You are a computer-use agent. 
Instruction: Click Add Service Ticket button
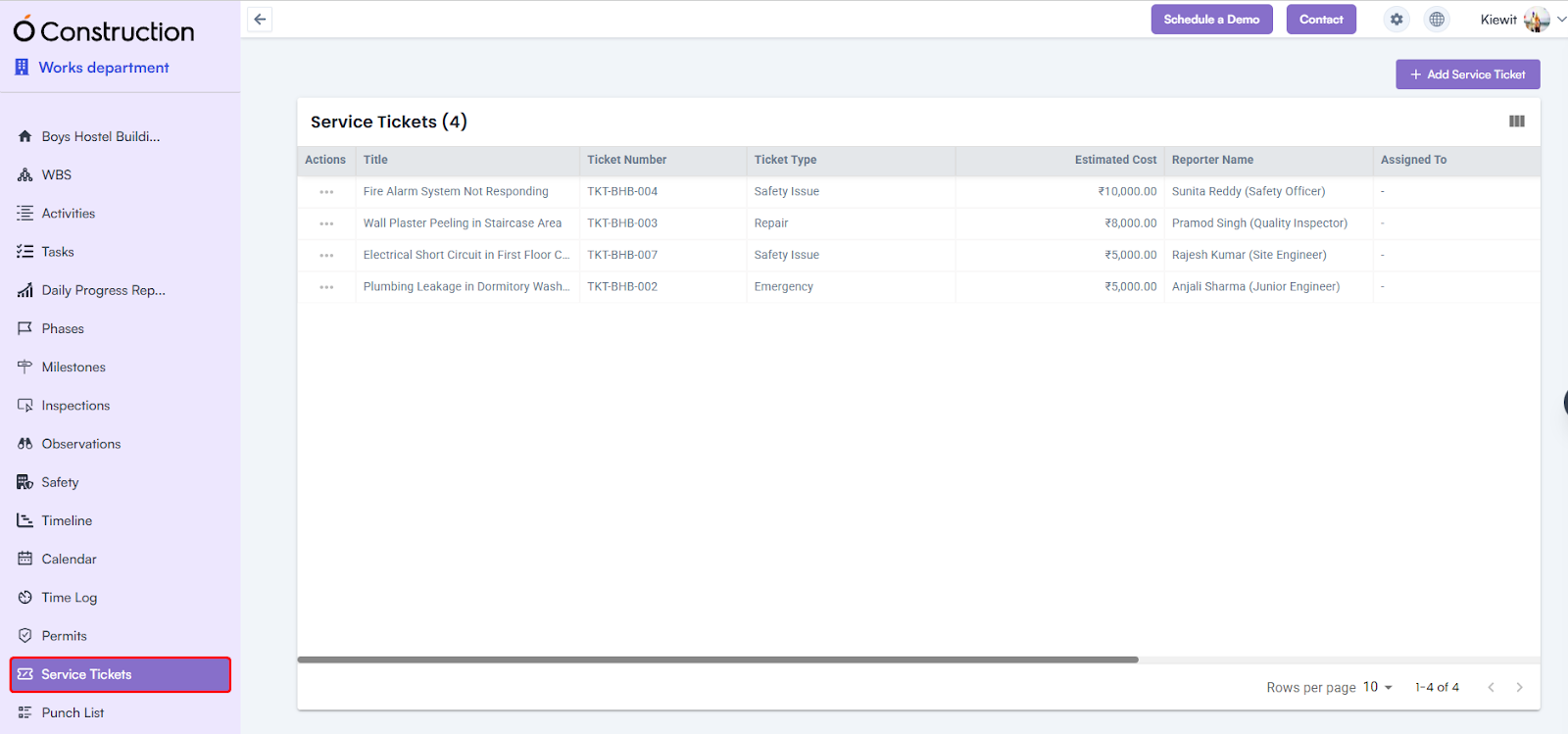click(x=1467, y=74)
